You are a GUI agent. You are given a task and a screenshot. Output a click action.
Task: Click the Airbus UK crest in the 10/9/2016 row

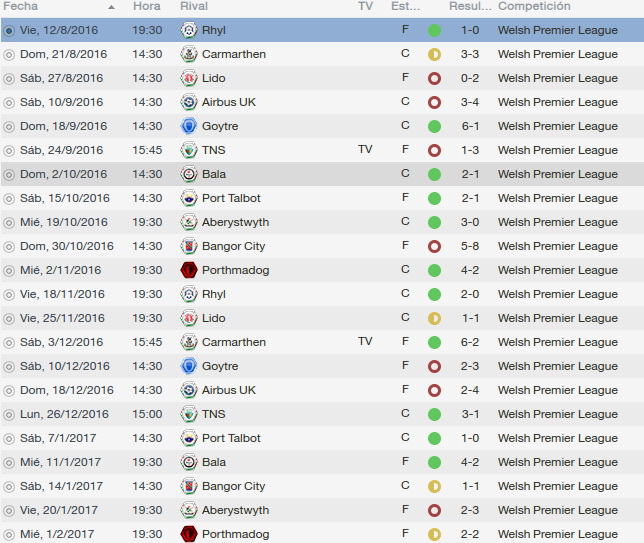pos(189,102)
